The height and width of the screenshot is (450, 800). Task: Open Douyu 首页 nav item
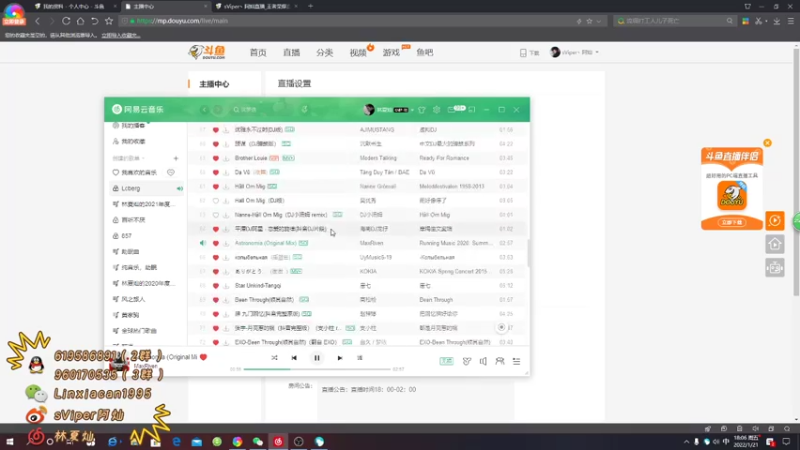pyautogui.click(x=258, y=53)
